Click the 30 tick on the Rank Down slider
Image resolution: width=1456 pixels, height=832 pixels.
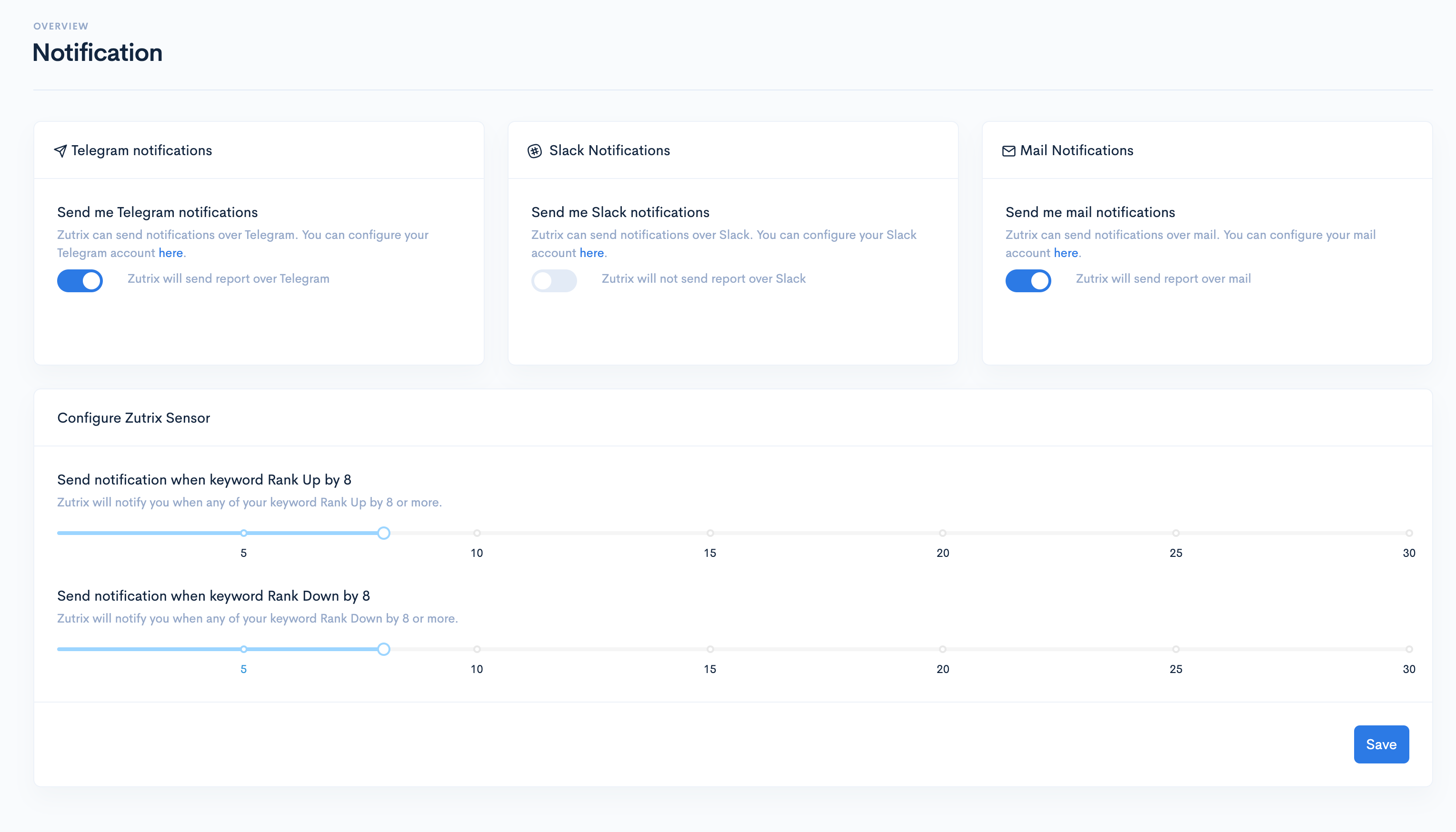1408,649
